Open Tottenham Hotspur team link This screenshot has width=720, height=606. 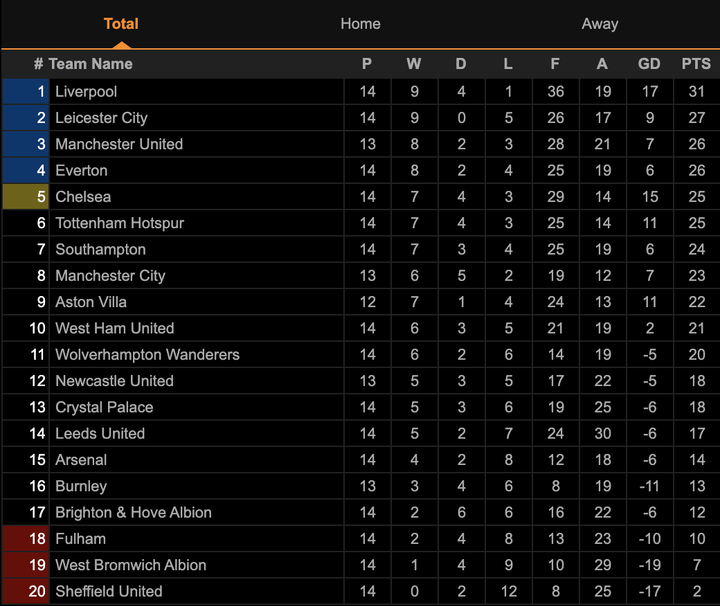click(x=119, y=223)
